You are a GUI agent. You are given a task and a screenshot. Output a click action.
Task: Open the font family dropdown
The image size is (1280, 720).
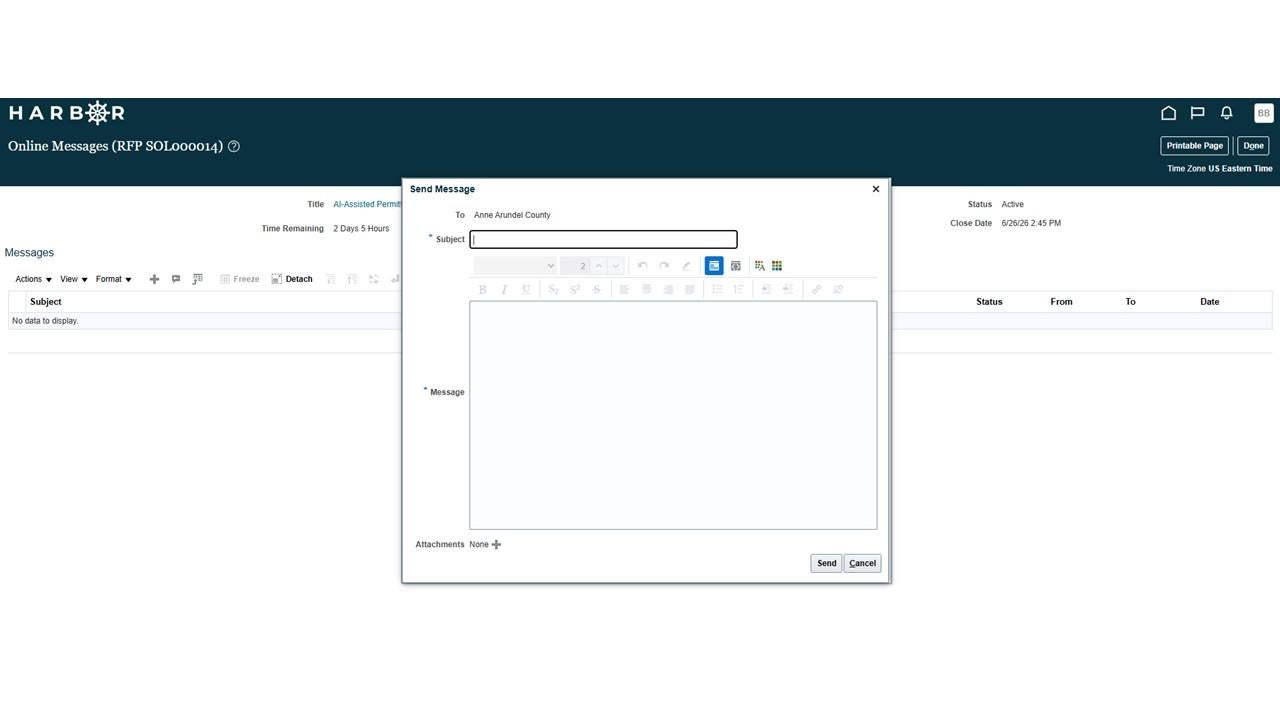[514, 265]
